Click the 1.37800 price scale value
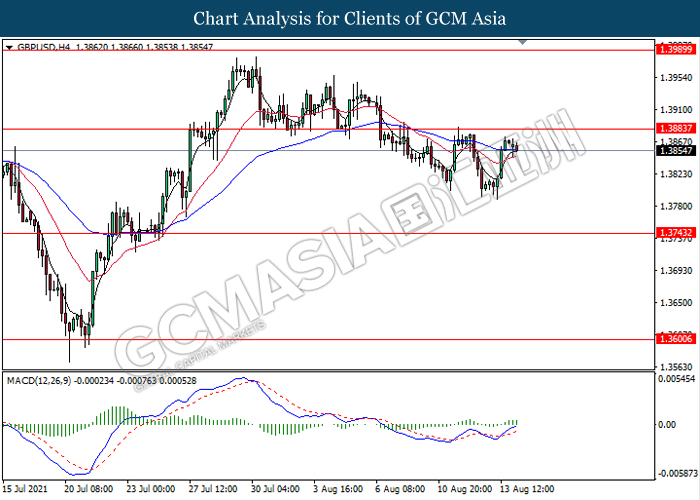The image size is (700, 500). [x=676, y=206]
